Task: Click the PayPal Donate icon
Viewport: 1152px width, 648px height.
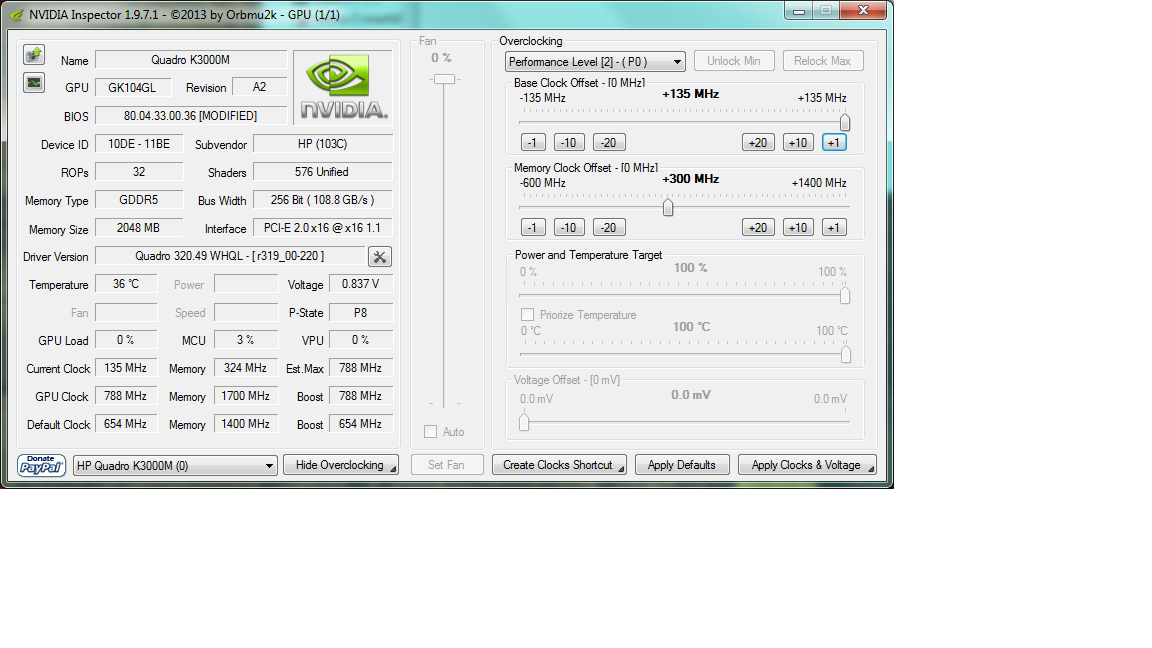Action: point(41,465)
